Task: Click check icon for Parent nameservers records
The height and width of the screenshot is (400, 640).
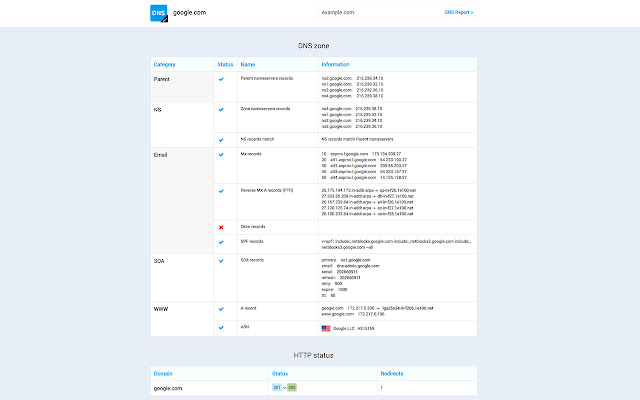Action: pyautogui.click(x=221, y=79)
